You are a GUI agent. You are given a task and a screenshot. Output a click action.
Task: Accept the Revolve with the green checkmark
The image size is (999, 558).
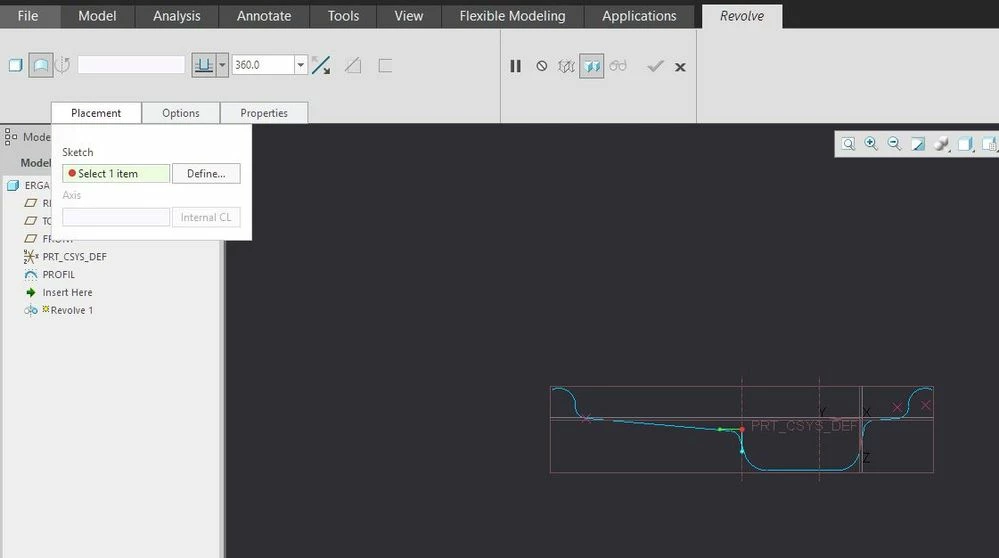(655, 66)
